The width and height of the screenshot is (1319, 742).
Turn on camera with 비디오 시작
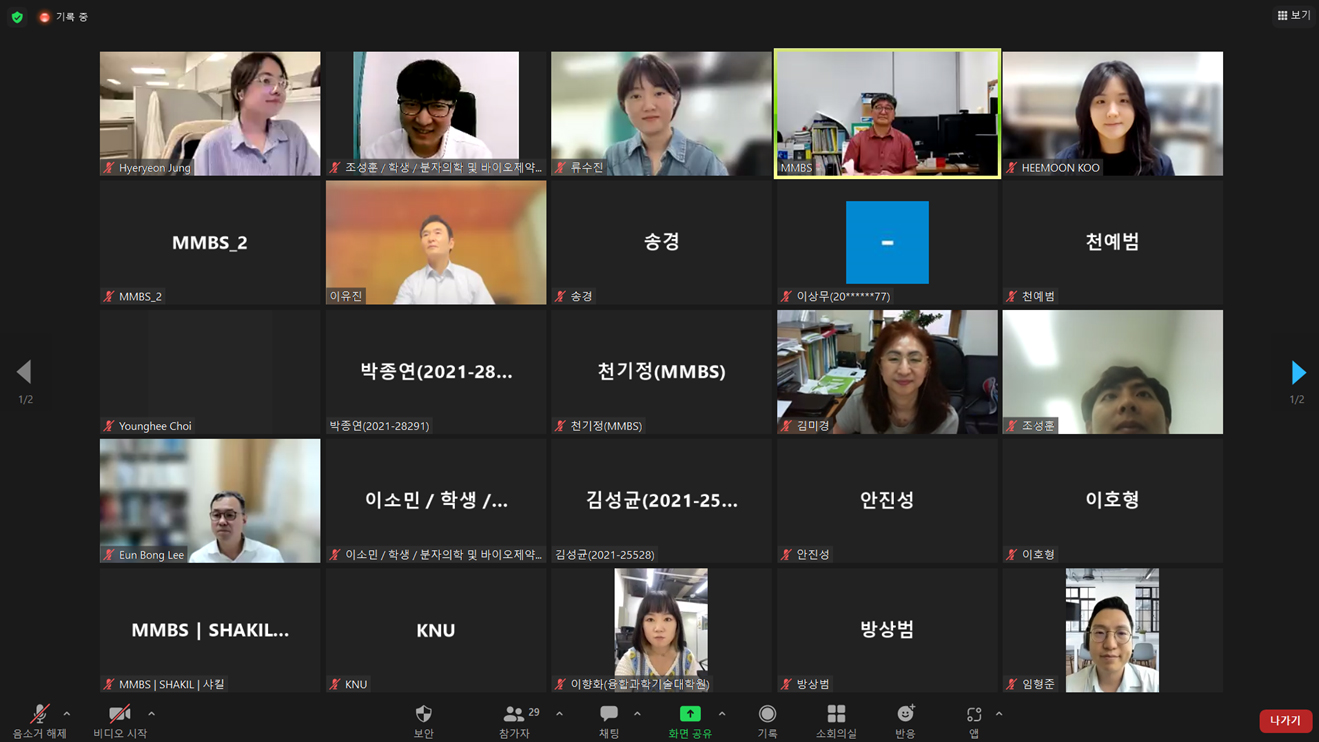coord(120,721)
